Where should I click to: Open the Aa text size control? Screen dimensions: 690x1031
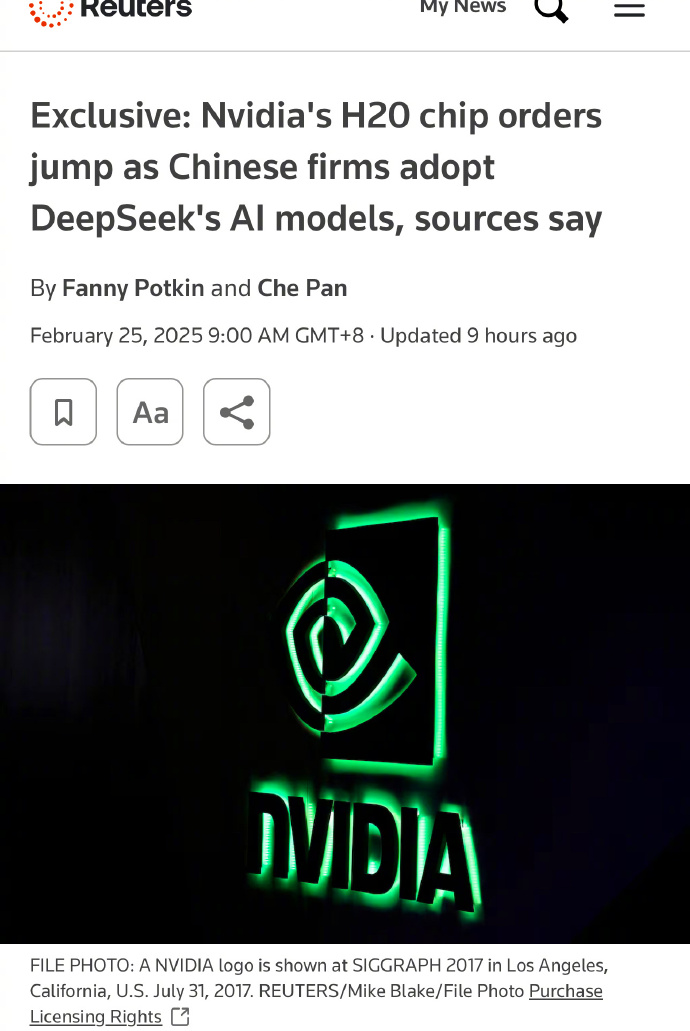[150, 412]
